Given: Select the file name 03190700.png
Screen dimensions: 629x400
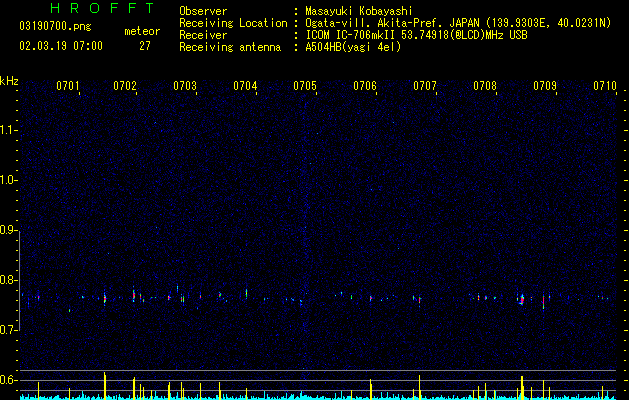Looking at the screenshot, I should [55, 27].
